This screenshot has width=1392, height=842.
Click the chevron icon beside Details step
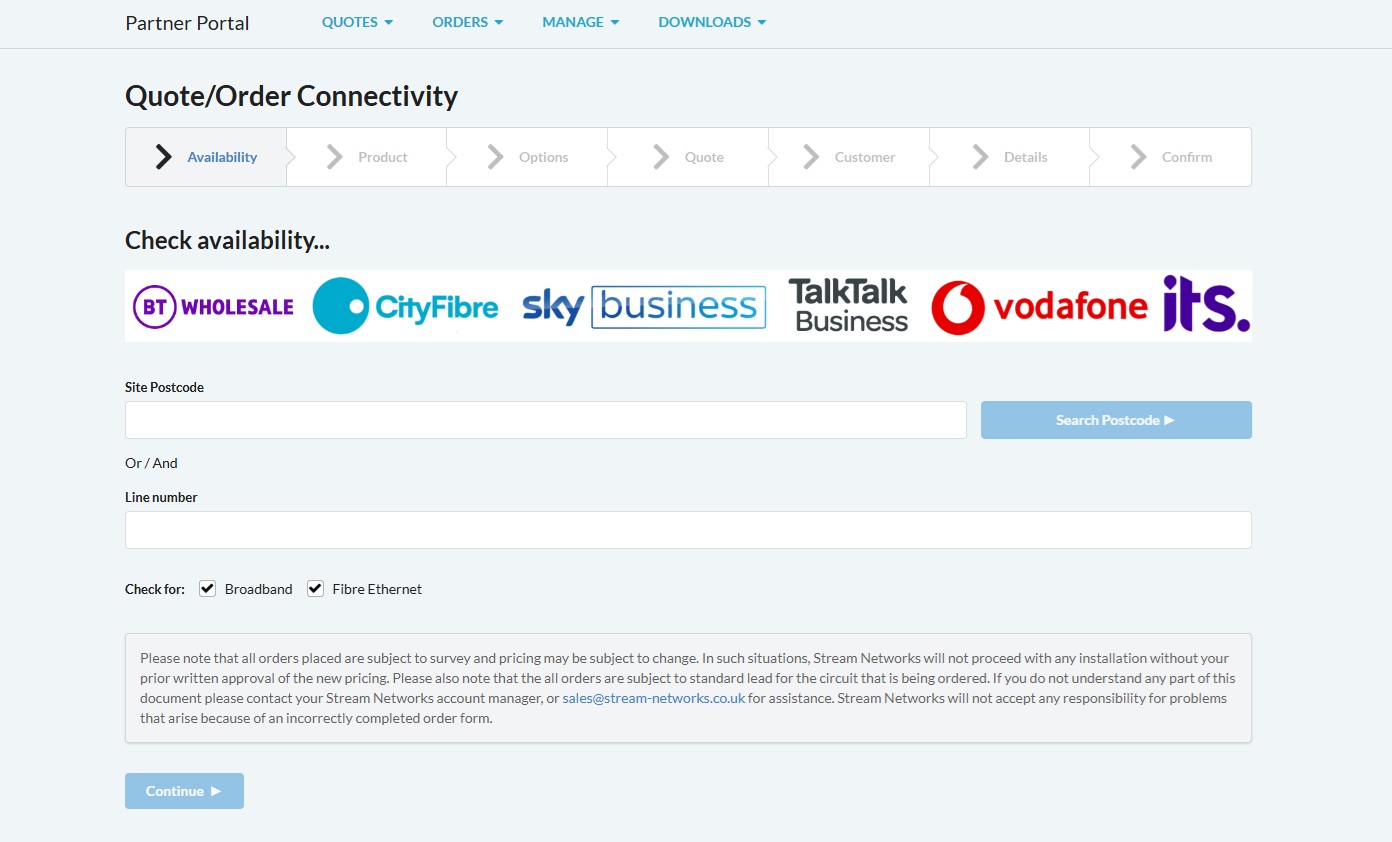[980, 157]
